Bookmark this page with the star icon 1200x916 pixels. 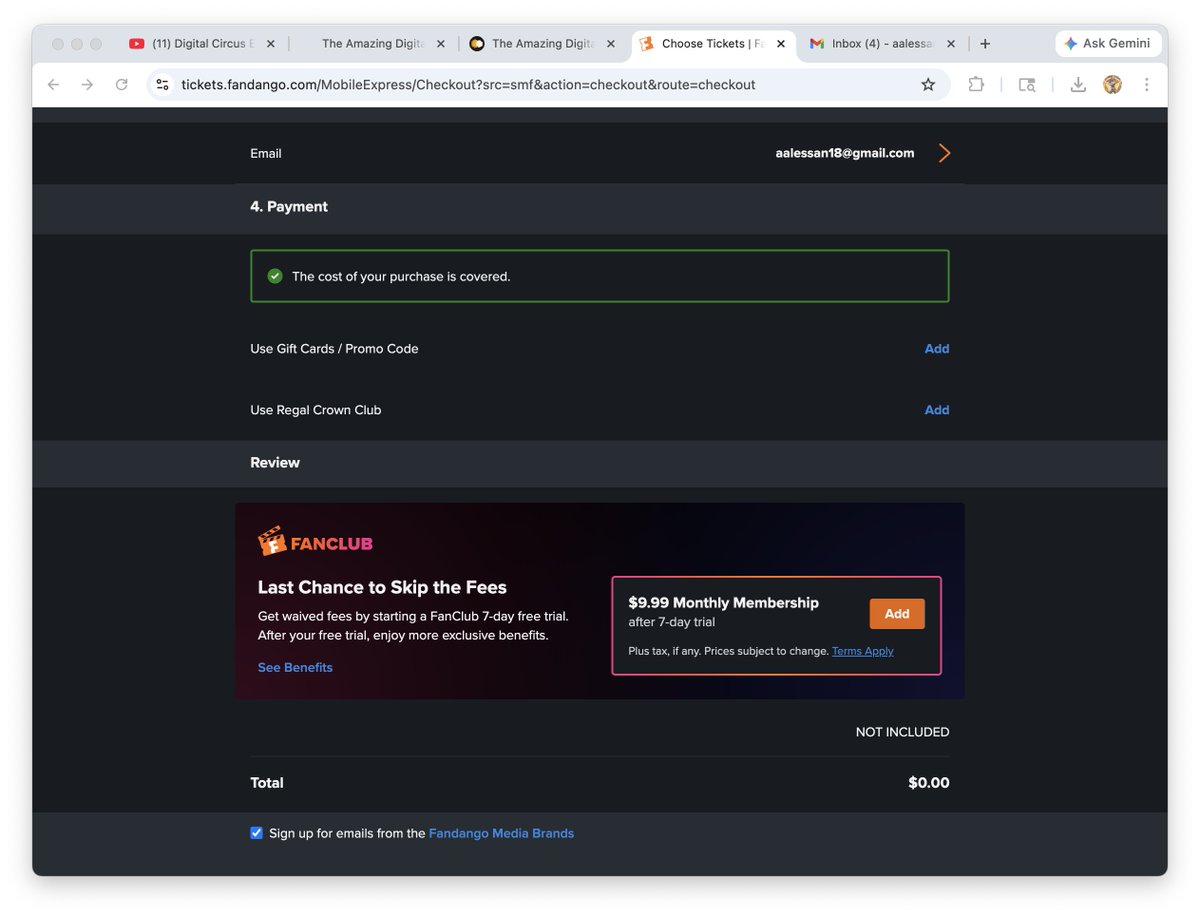928,85
